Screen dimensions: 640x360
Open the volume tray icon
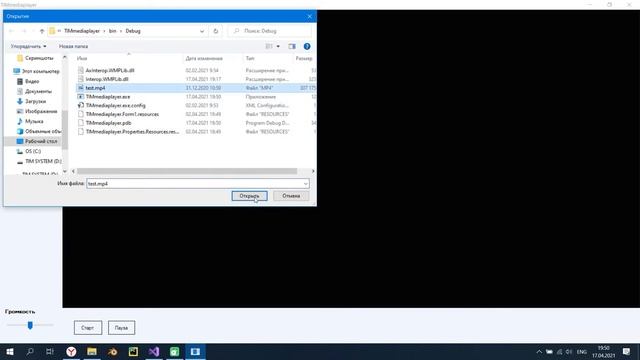(x=569, y=352)
